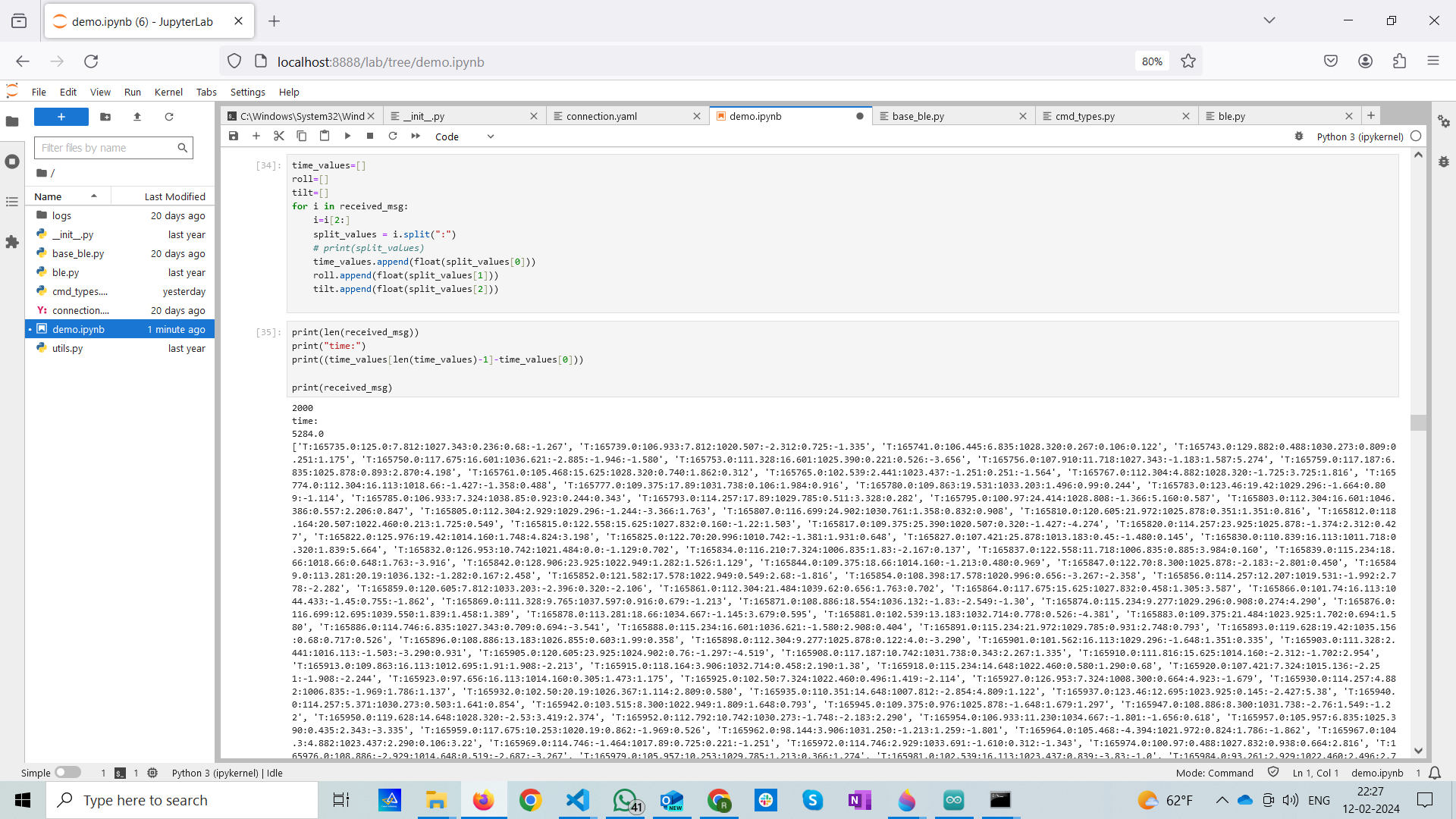Restart kernel and run all cells
The width and height of the screenshot is (1456, 819).
(416, 136)
